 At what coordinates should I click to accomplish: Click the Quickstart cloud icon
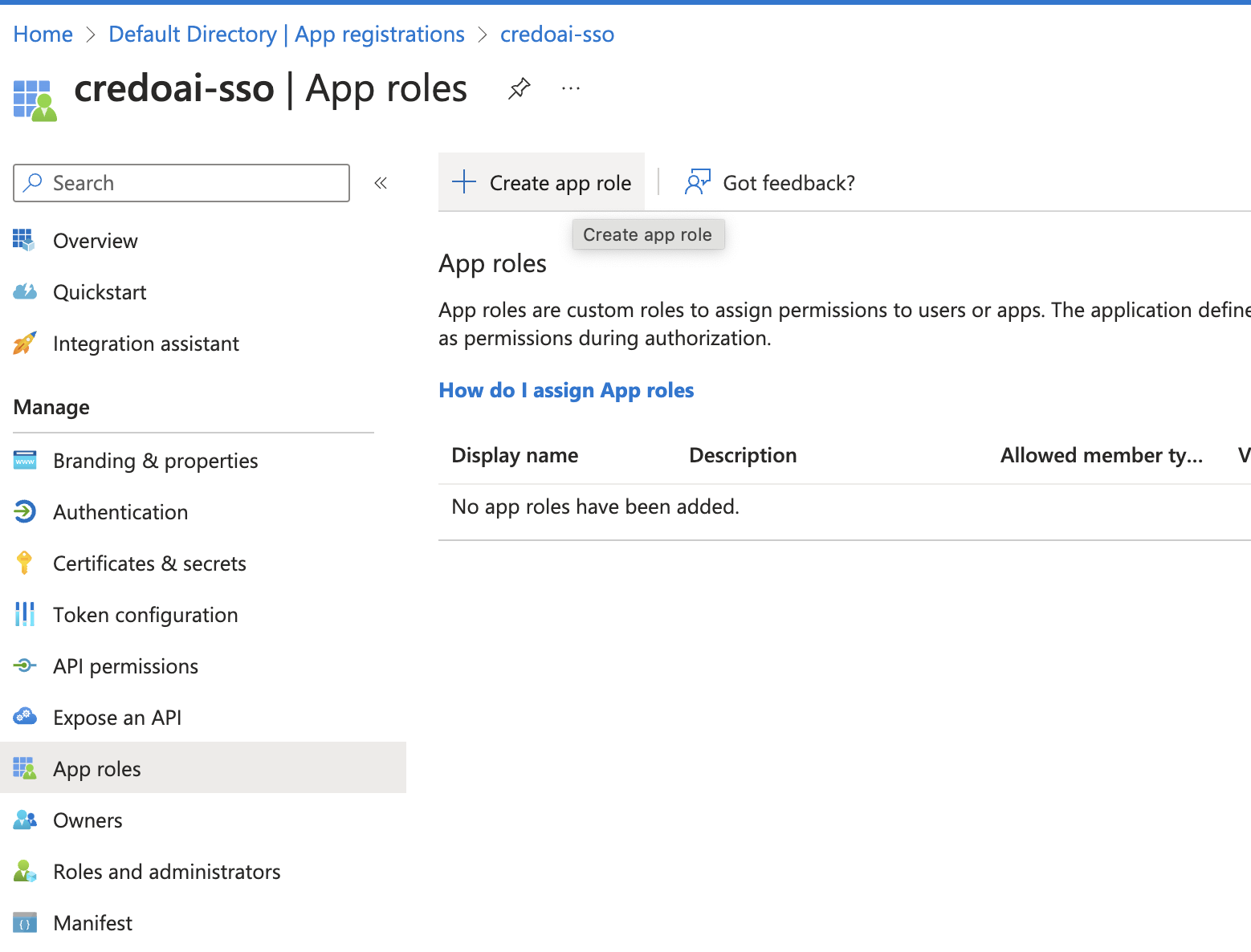(x=25, y=291)
